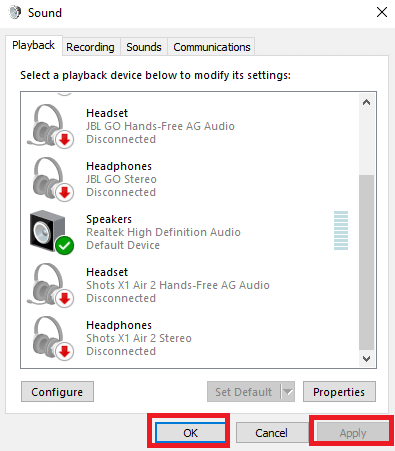The width and height of the screenshot is (395, 451).
Task: Select the Shots X1 Air 2 Stereo headphones icon
Action: 53,338
